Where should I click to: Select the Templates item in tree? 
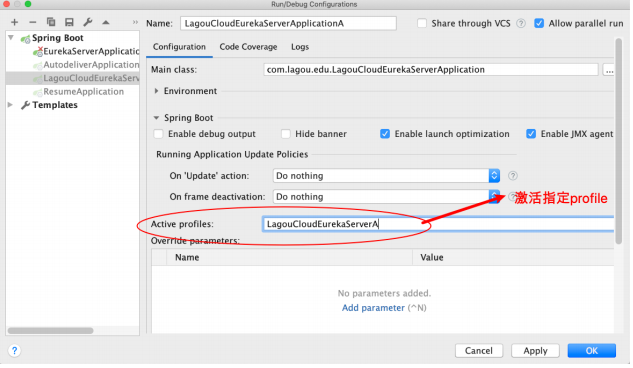coord(55,105)
